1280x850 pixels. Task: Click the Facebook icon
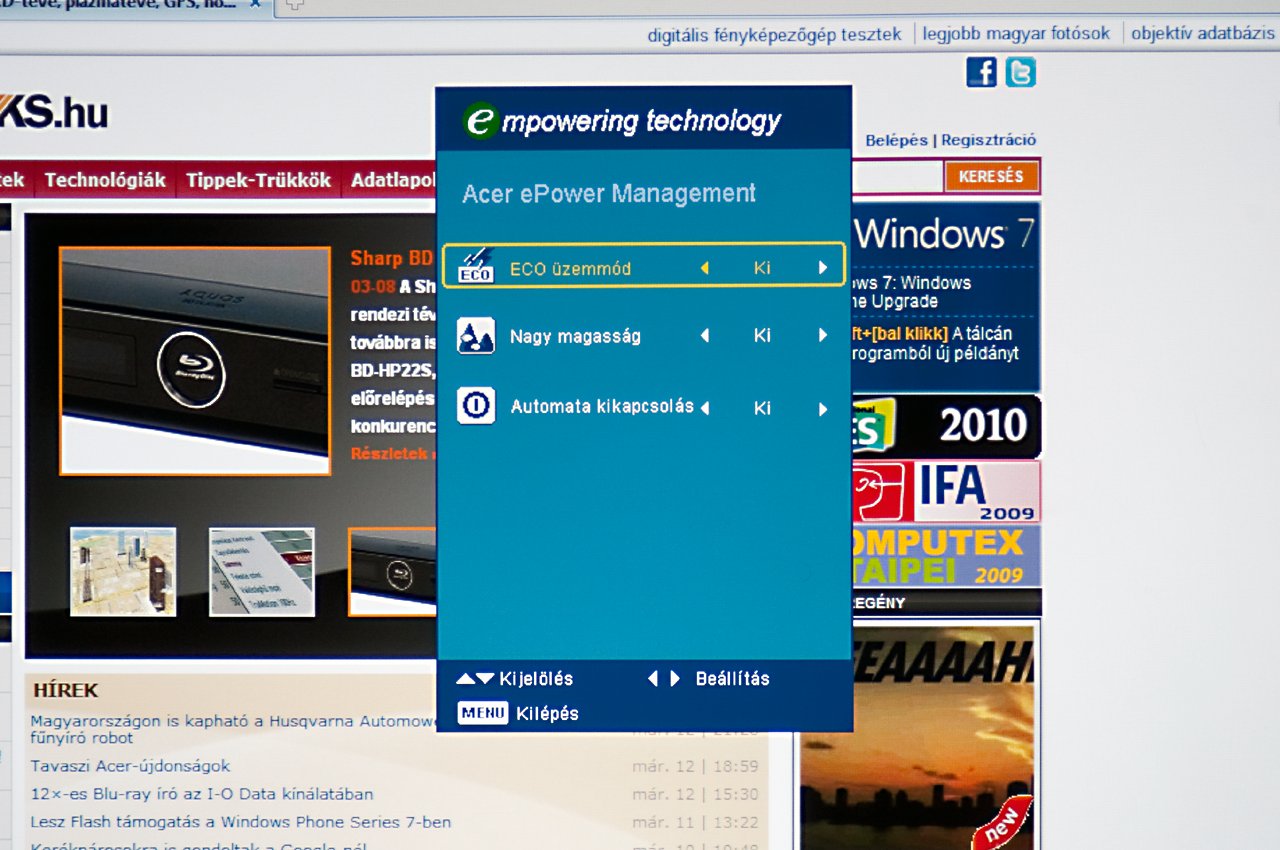pos(981,72)
